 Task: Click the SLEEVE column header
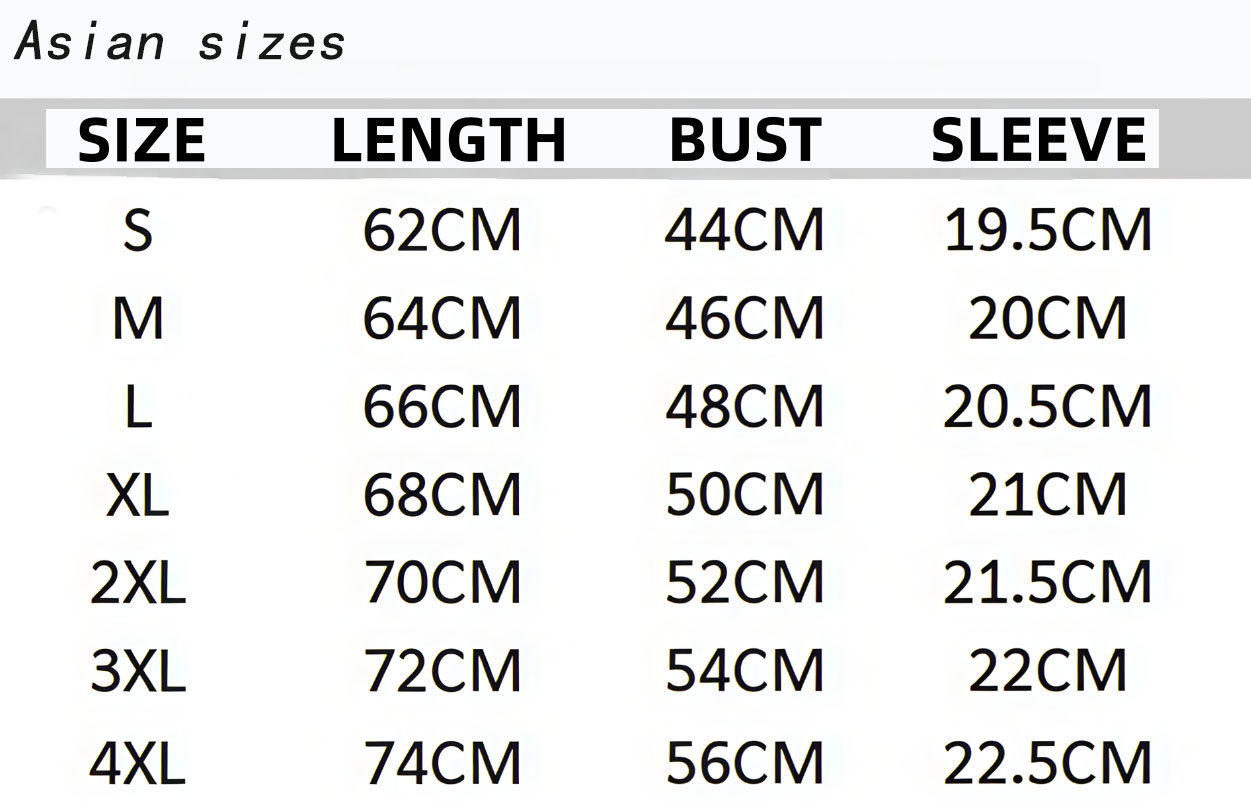pos(1039,140)
